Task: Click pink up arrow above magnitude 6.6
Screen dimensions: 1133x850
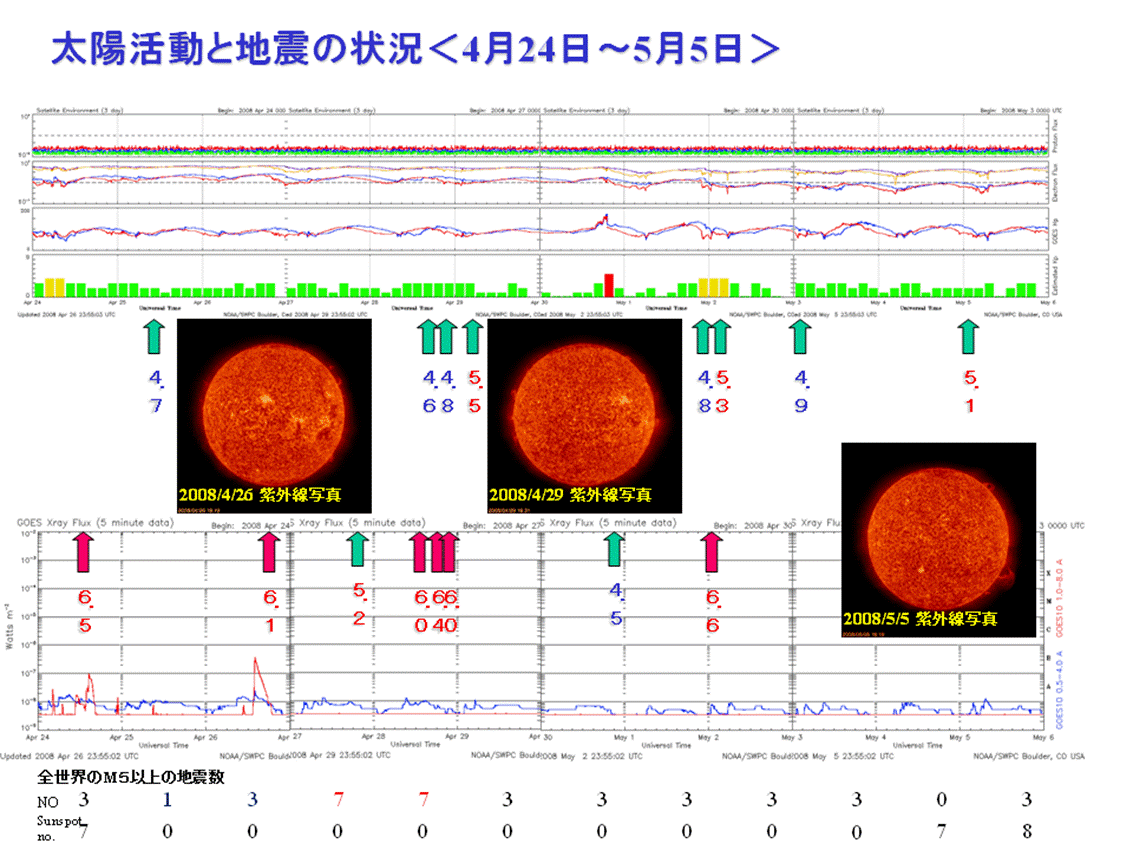Action: coord(712,552)
